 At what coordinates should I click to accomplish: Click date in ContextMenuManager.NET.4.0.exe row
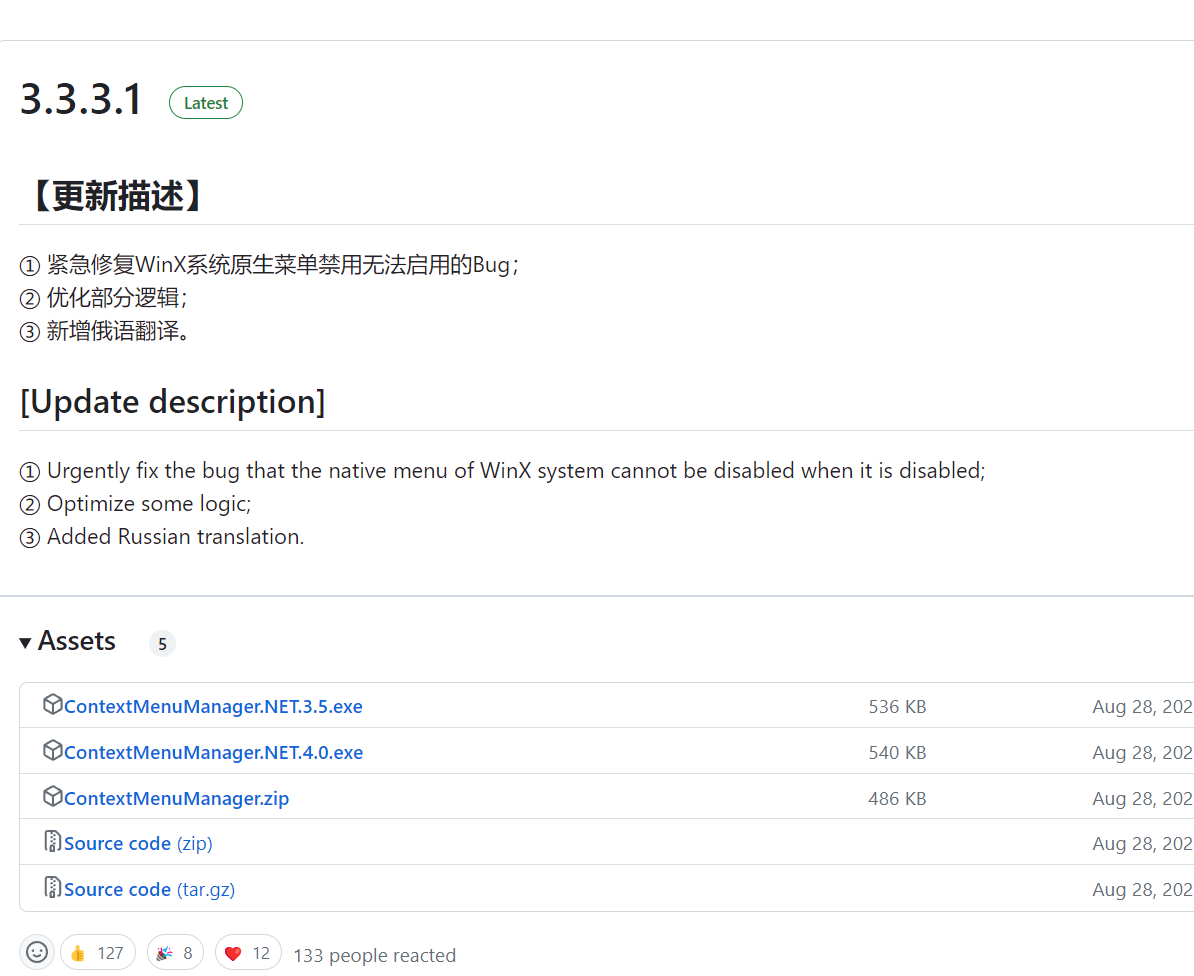1142,752
